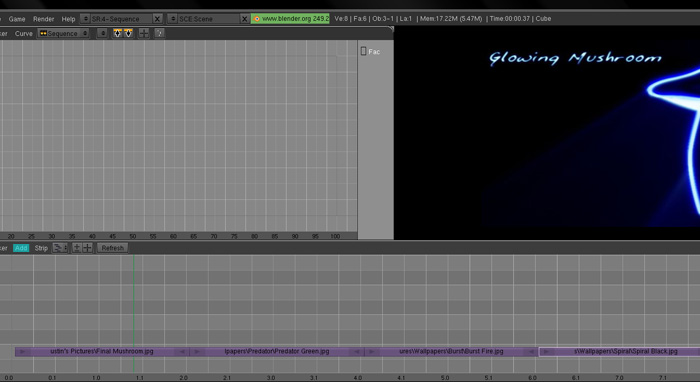This screenshot has height=382, width=700.
Task: Open the Strip menu
Action: (x=41, y=248)
